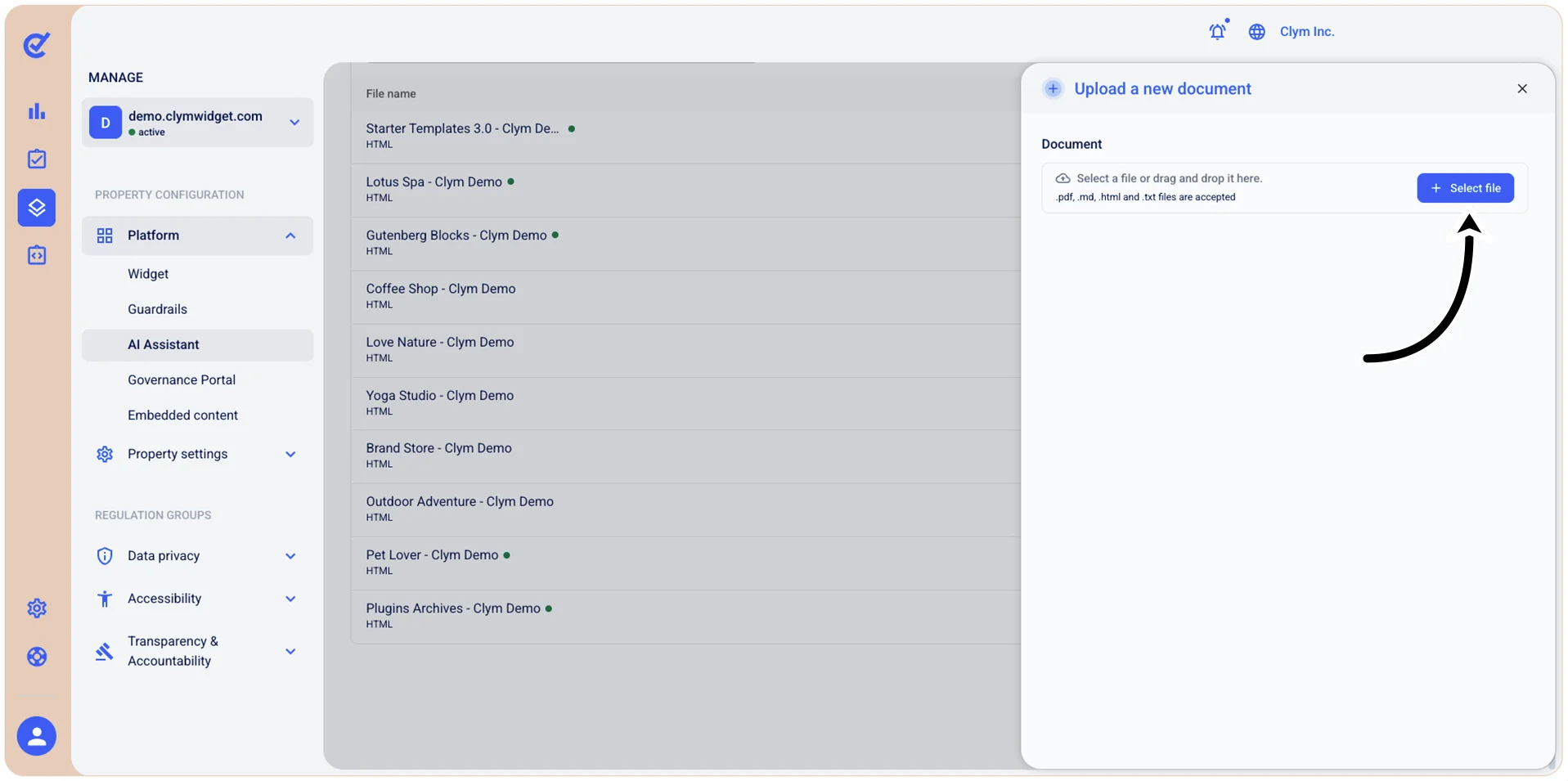Expand the Accessibility chevron
The image size is (1568, 781).
[x=290, y=599]
